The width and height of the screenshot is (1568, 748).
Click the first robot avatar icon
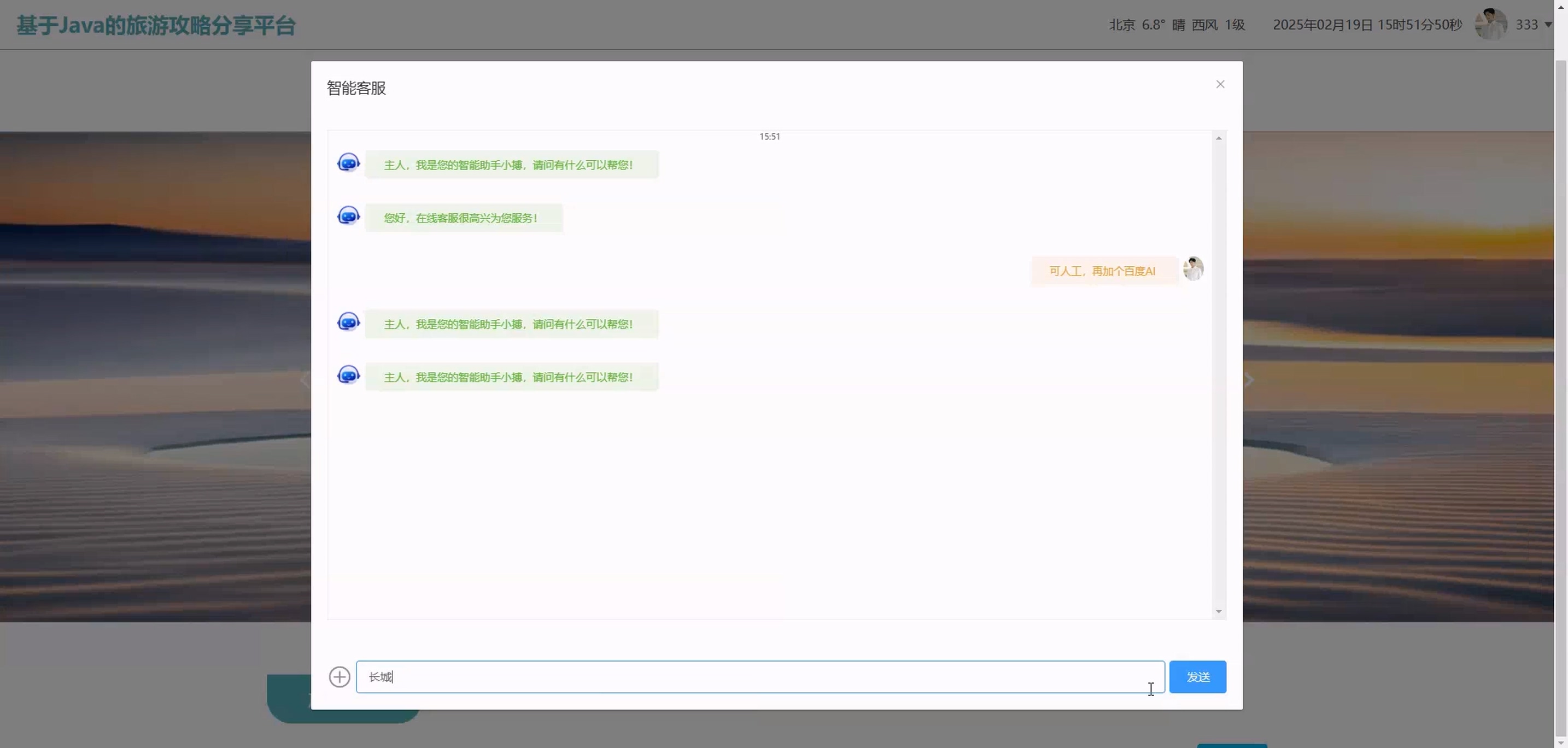348,163
